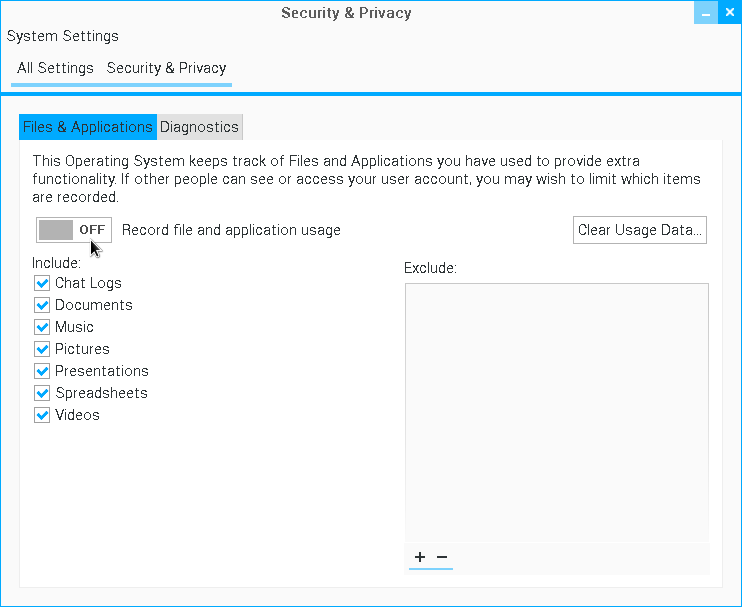Screen dimensions: 742x607
Task: Toggle the Videos checkbox off
Action: pos(42,415)
